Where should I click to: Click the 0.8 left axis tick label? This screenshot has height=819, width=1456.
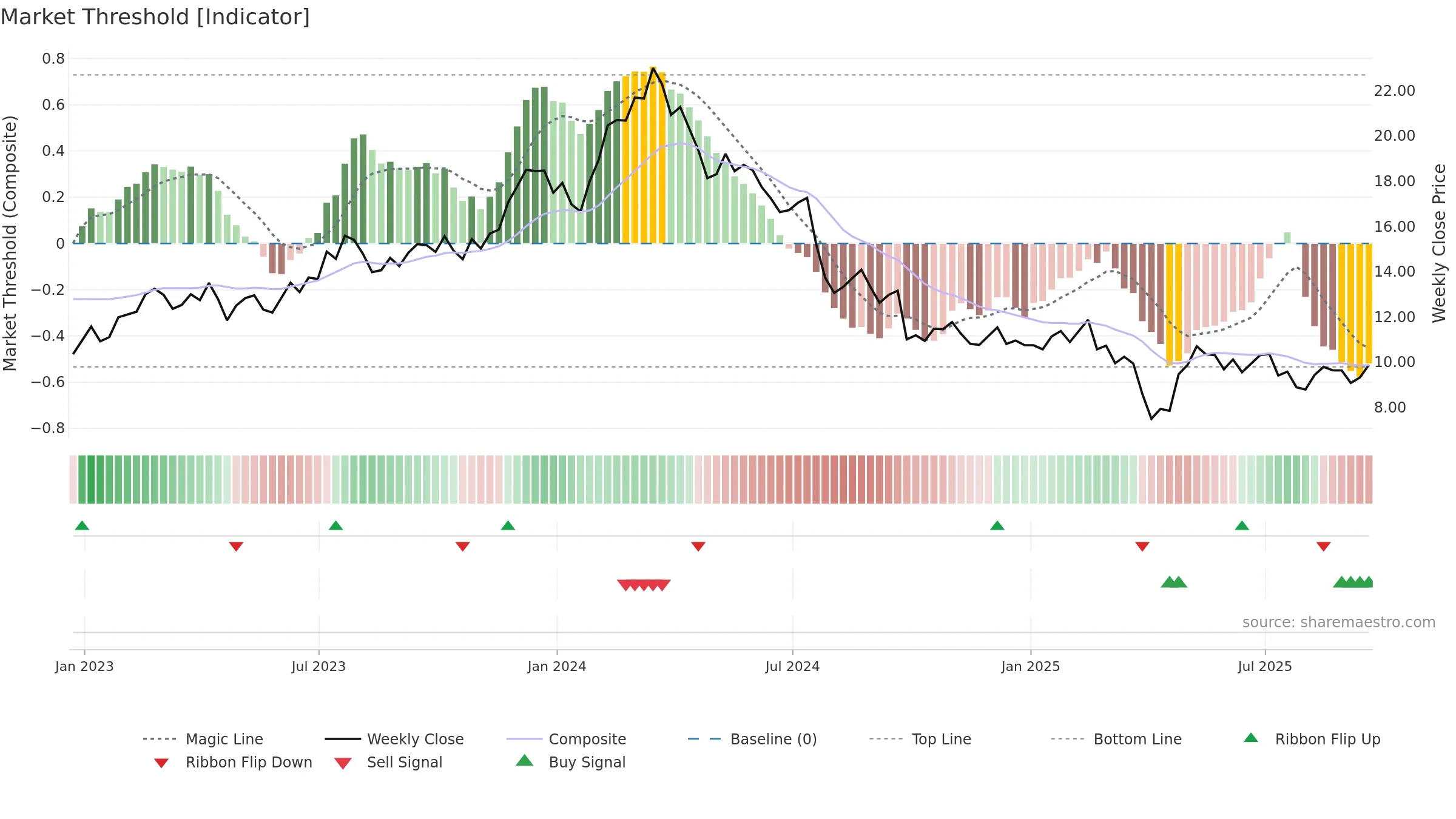point(53,59)
